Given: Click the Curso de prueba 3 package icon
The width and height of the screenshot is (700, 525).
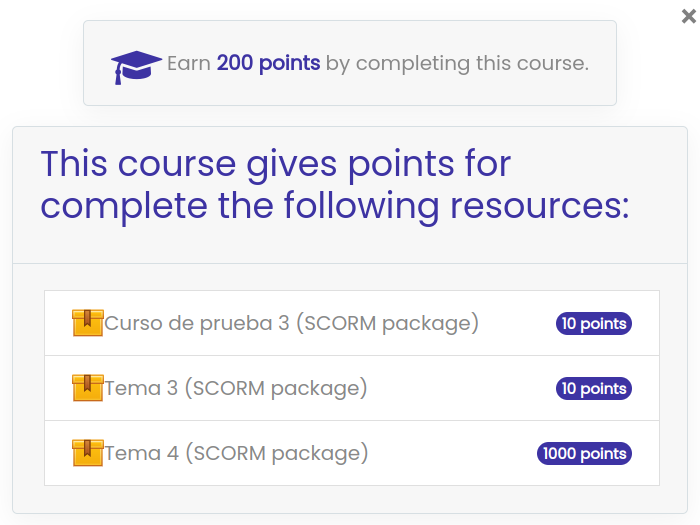Looking at the screenshot, I should 88,323.
